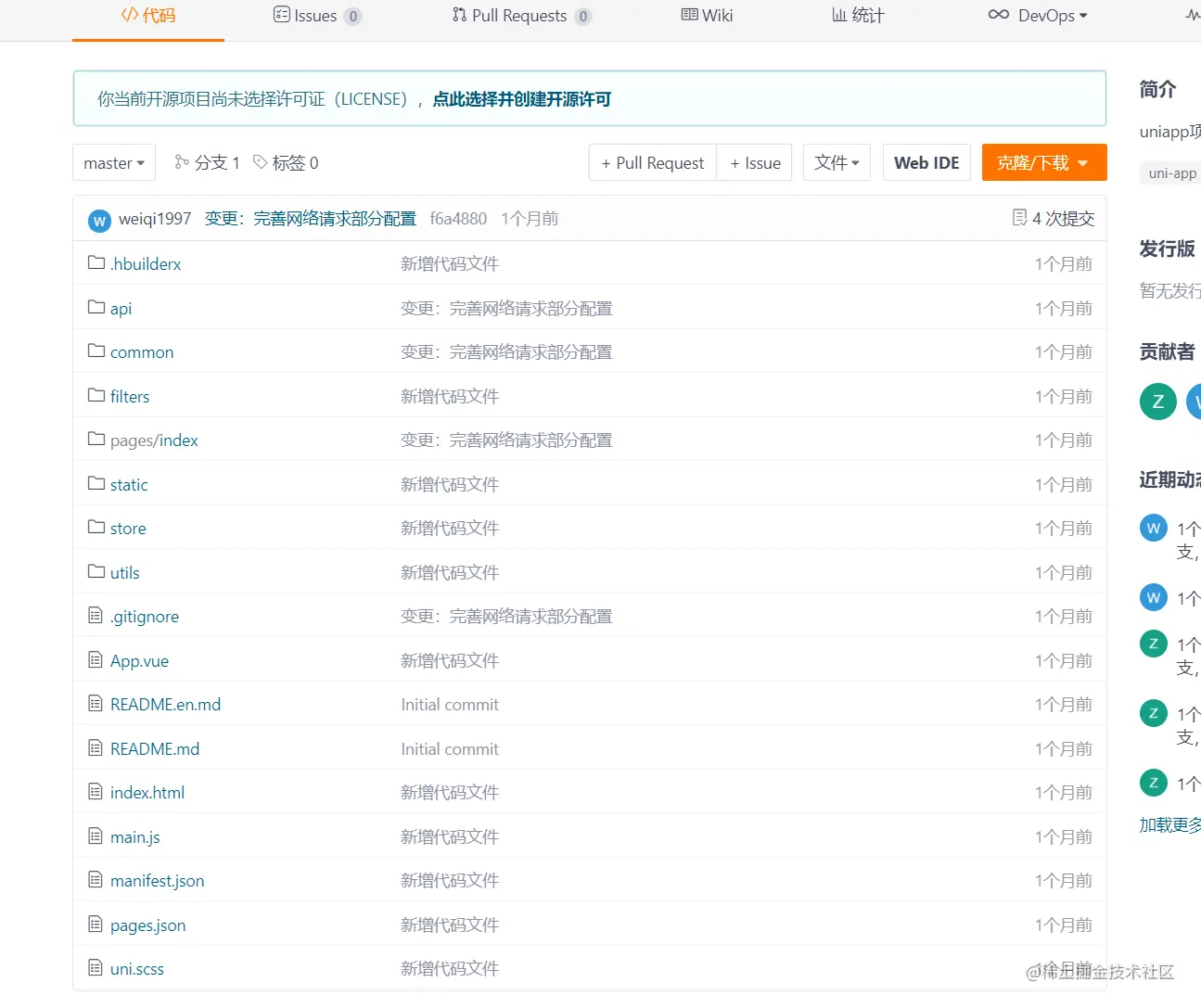Click the folder icon beside utils
Image resolution: width=1201 pixels, height=1008 pixels.
[96, 571]
